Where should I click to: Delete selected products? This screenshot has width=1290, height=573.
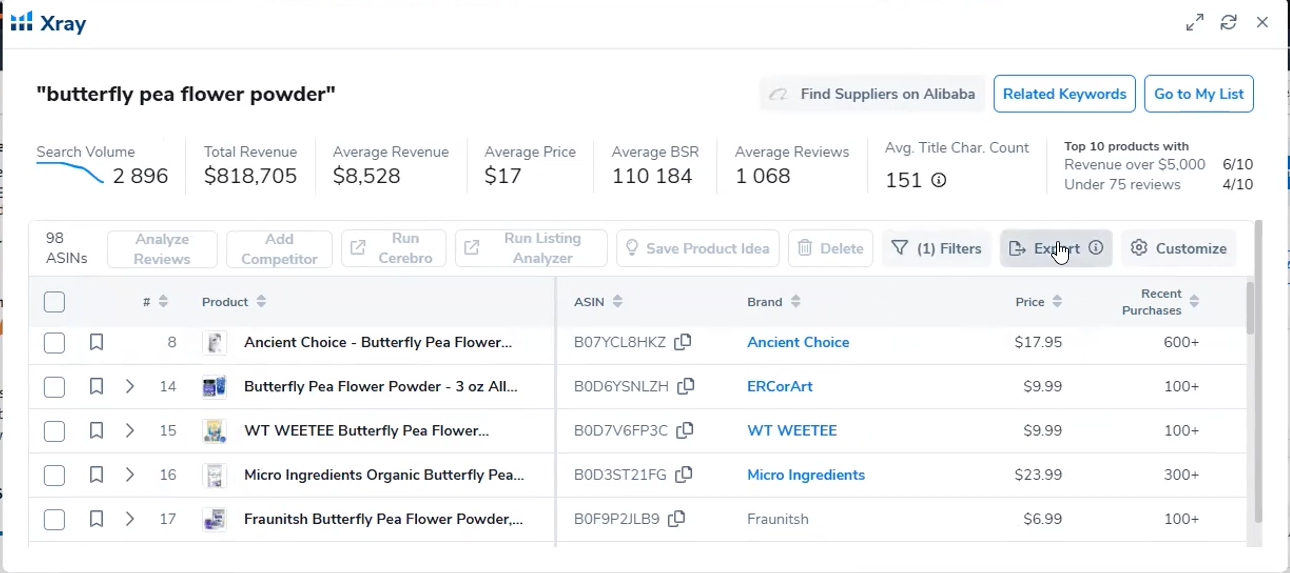pyautogui.click(x=830, y=249)
